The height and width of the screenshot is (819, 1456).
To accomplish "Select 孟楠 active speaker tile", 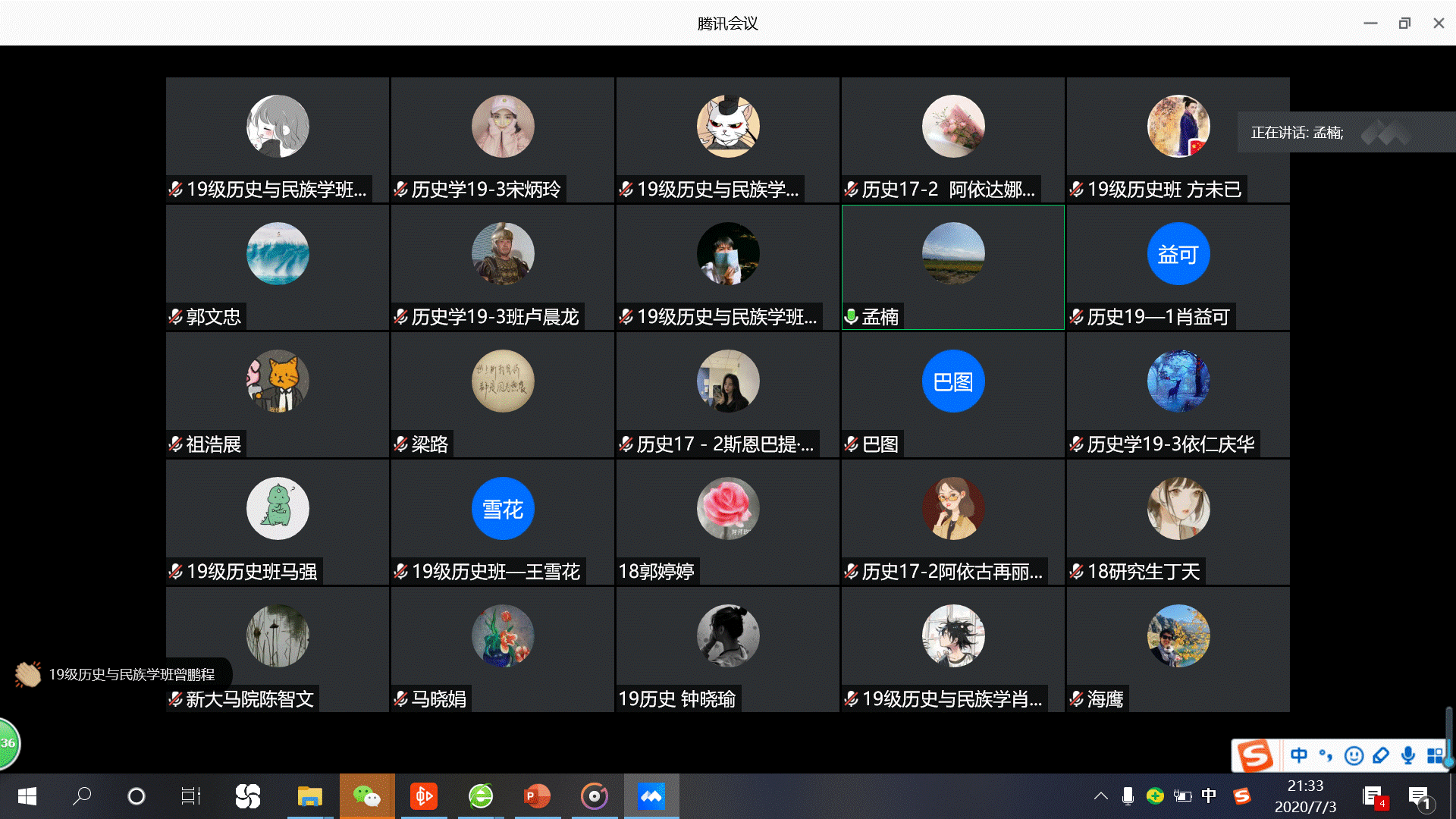I will click(952, 267).
